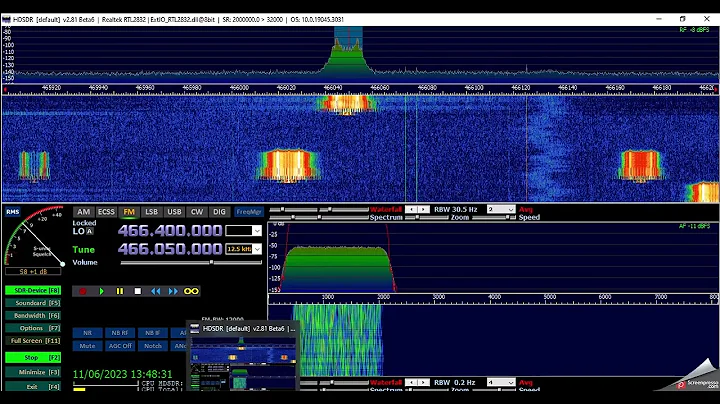
Task: Click the upper RF Zoom slider
Action: [427, 218]
